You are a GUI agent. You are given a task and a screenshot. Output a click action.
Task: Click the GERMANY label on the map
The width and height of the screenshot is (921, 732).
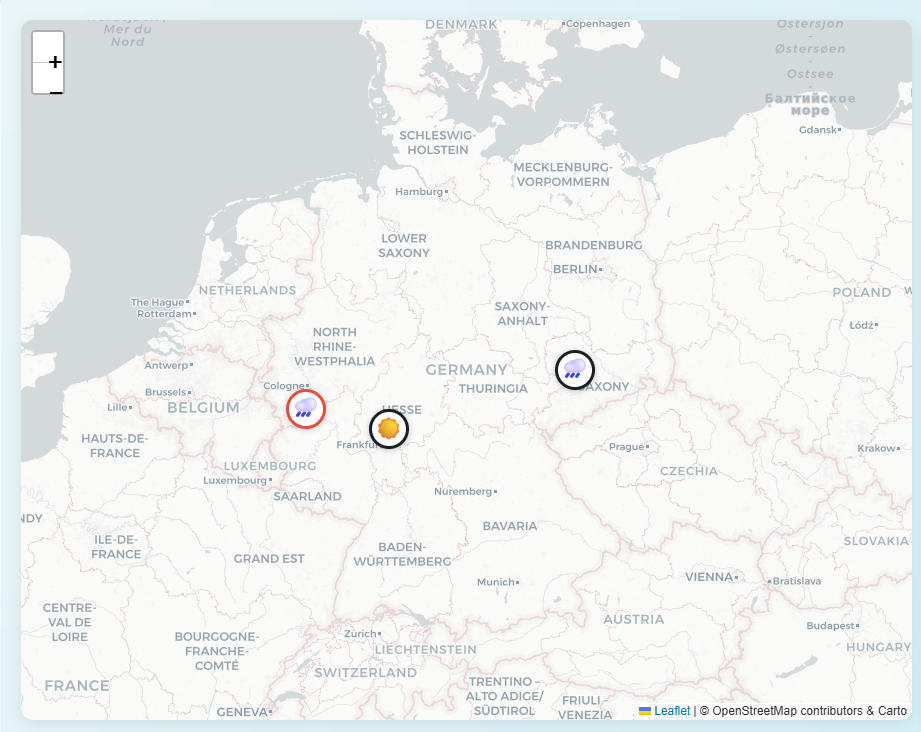(469, 368)
